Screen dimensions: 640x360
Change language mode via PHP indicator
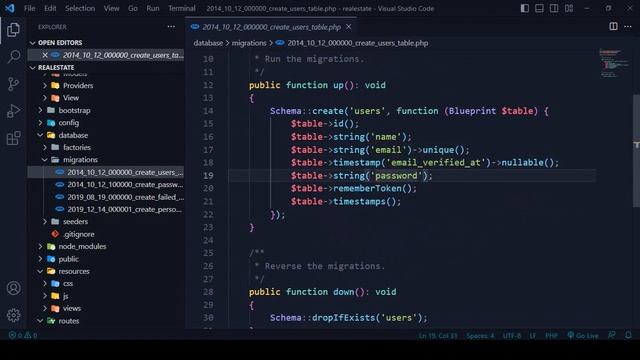551,336
